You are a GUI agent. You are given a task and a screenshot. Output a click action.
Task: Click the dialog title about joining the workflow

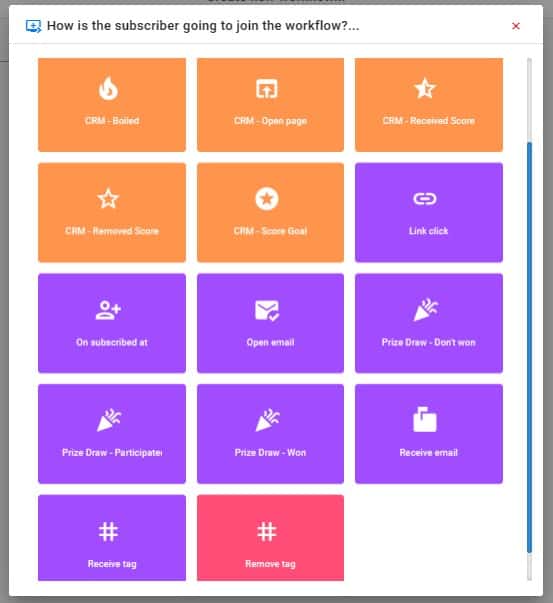(203, 26)
